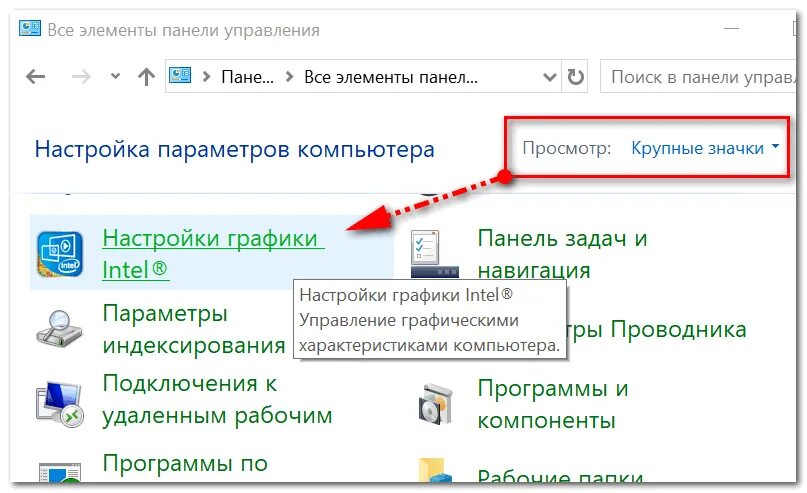
Task: Click the Control Panel icon in title bar
Action: pyautogui.click(x=29, y=28)
